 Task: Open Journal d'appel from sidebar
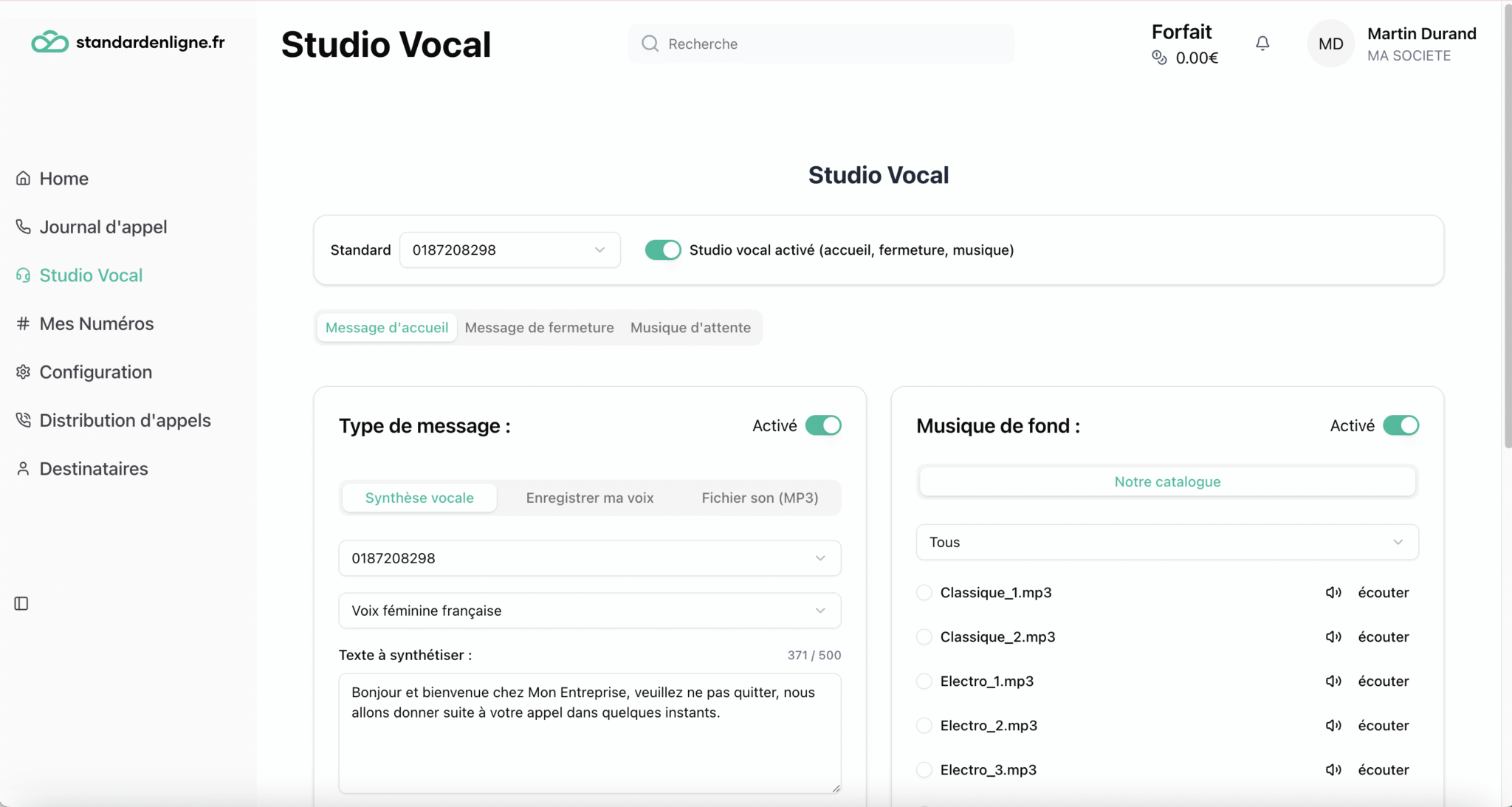[x=103, y=227]
